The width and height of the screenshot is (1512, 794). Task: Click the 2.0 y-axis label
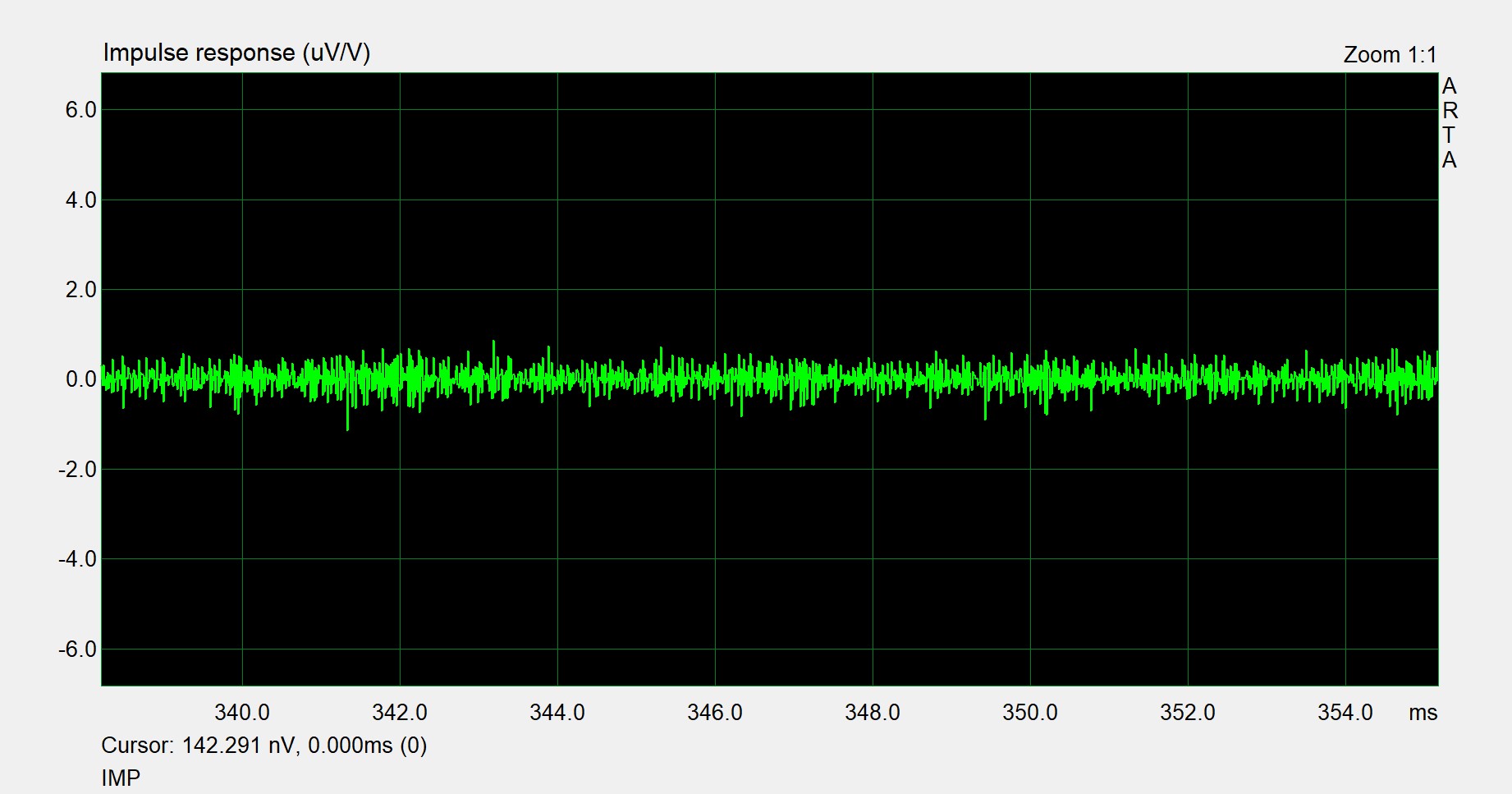[80, 290]
